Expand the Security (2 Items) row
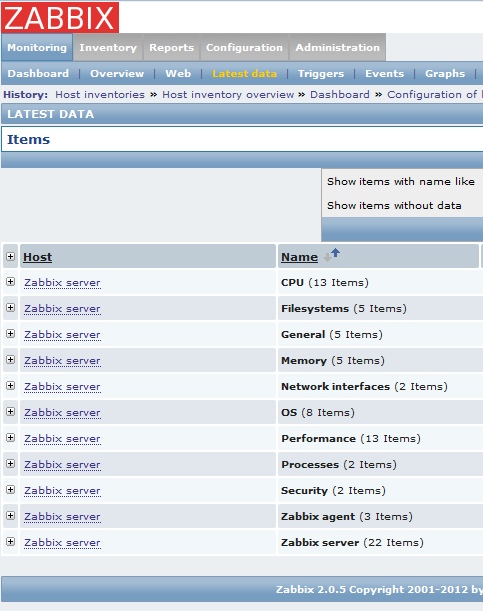483x611 pixels. pos(11,490)
